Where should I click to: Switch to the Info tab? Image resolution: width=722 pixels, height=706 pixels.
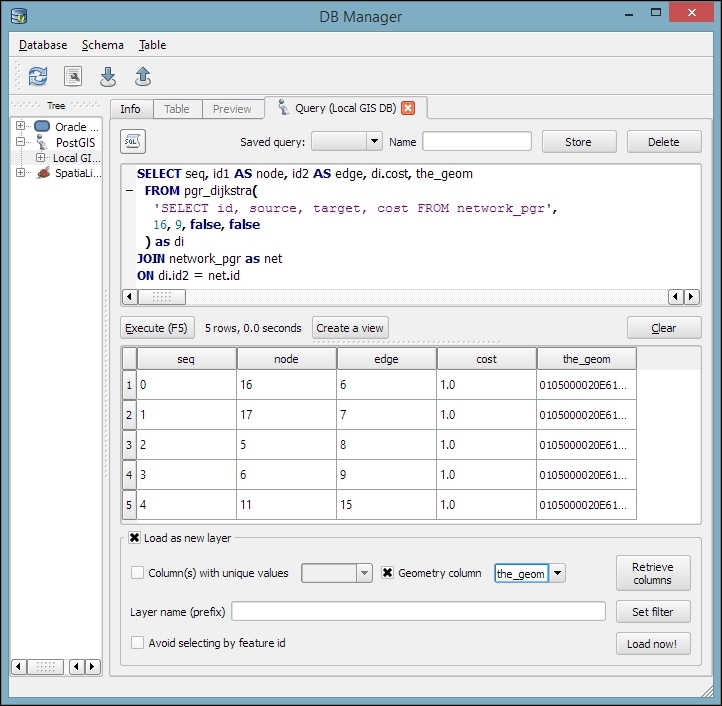pyautogui.click(x=130, y=109)
